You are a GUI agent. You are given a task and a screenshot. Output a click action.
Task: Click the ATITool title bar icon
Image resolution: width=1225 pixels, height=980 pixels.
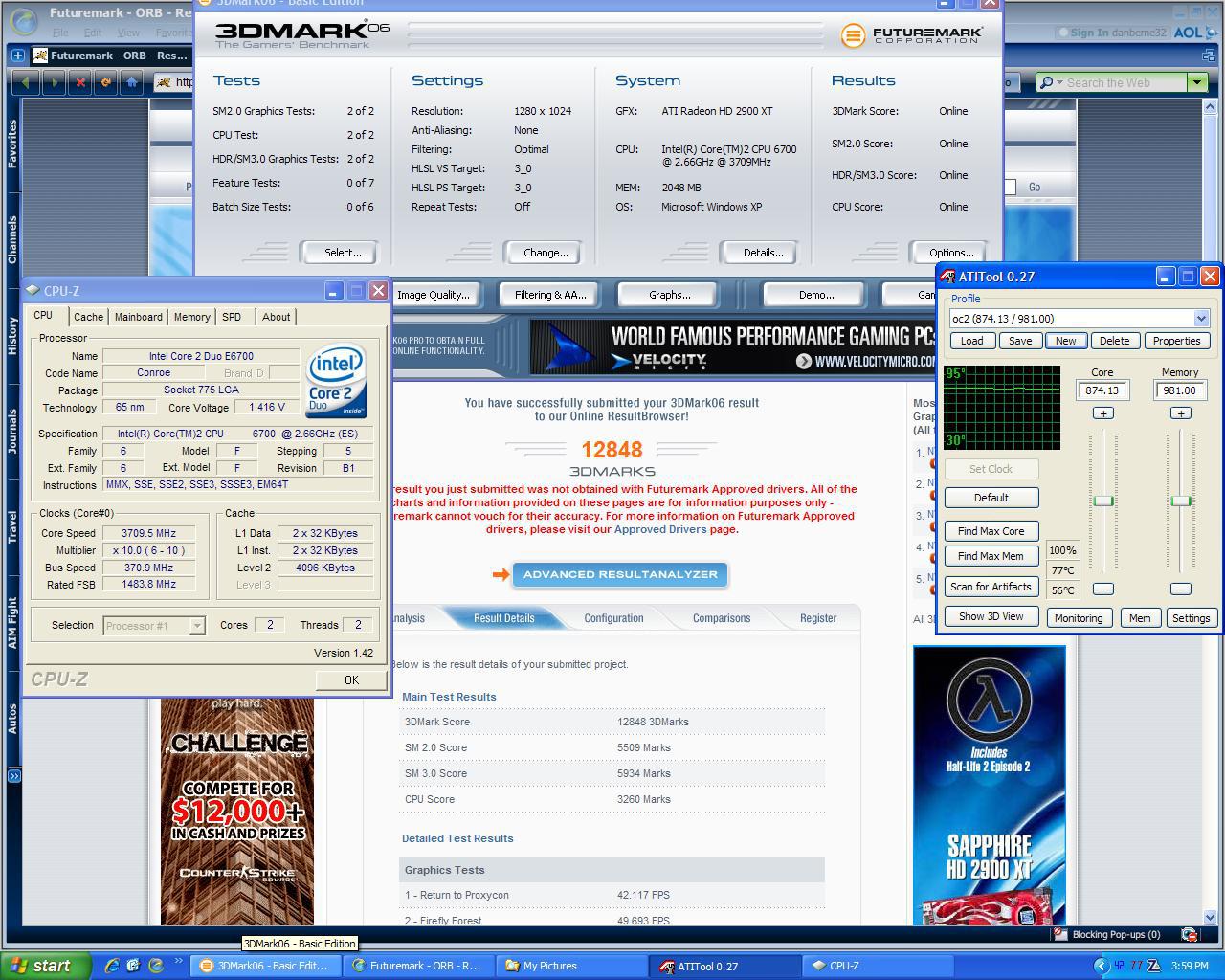(947, 277)
